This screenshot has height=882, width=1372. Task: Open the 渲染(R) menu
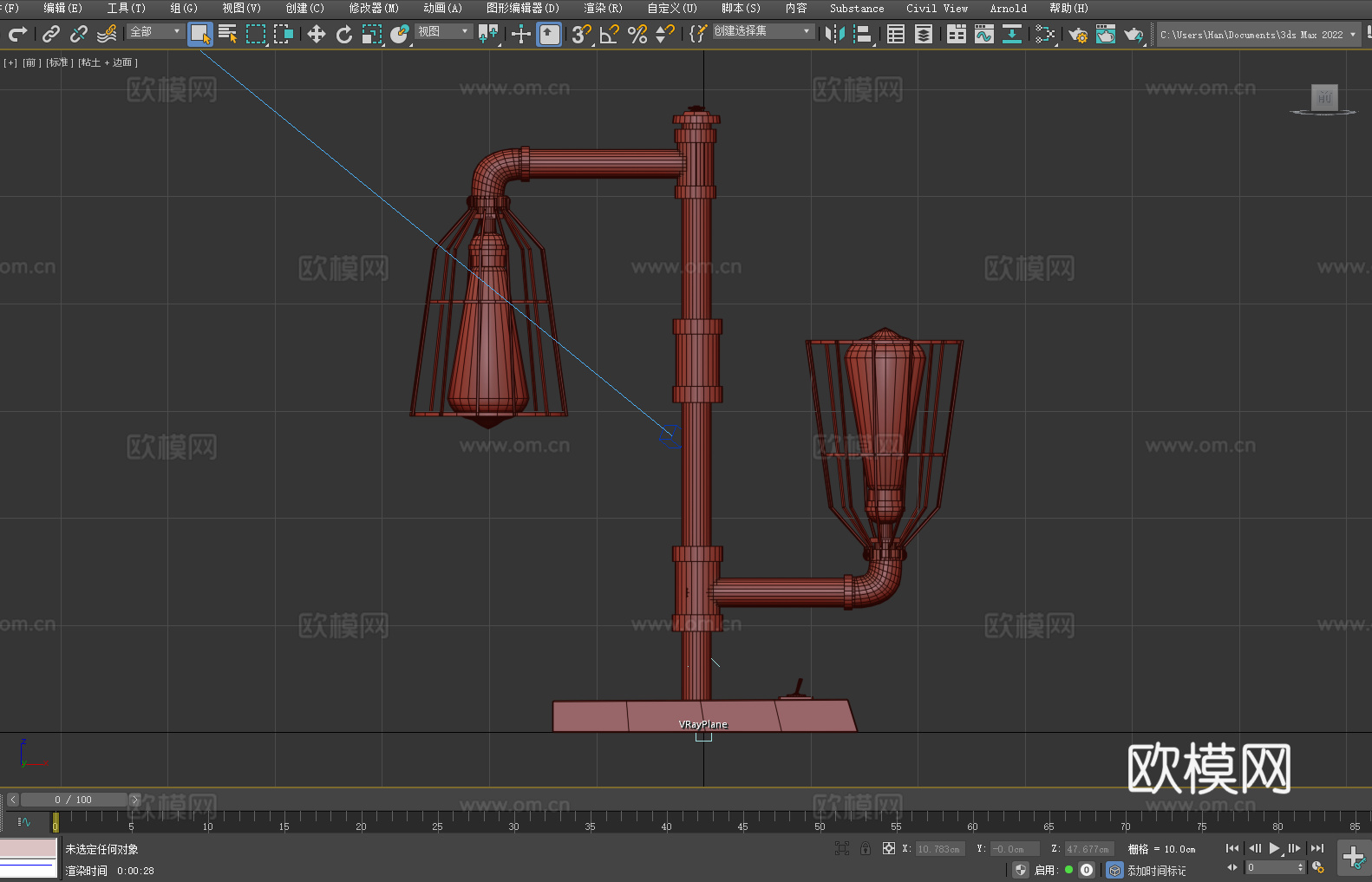(603, 8)
